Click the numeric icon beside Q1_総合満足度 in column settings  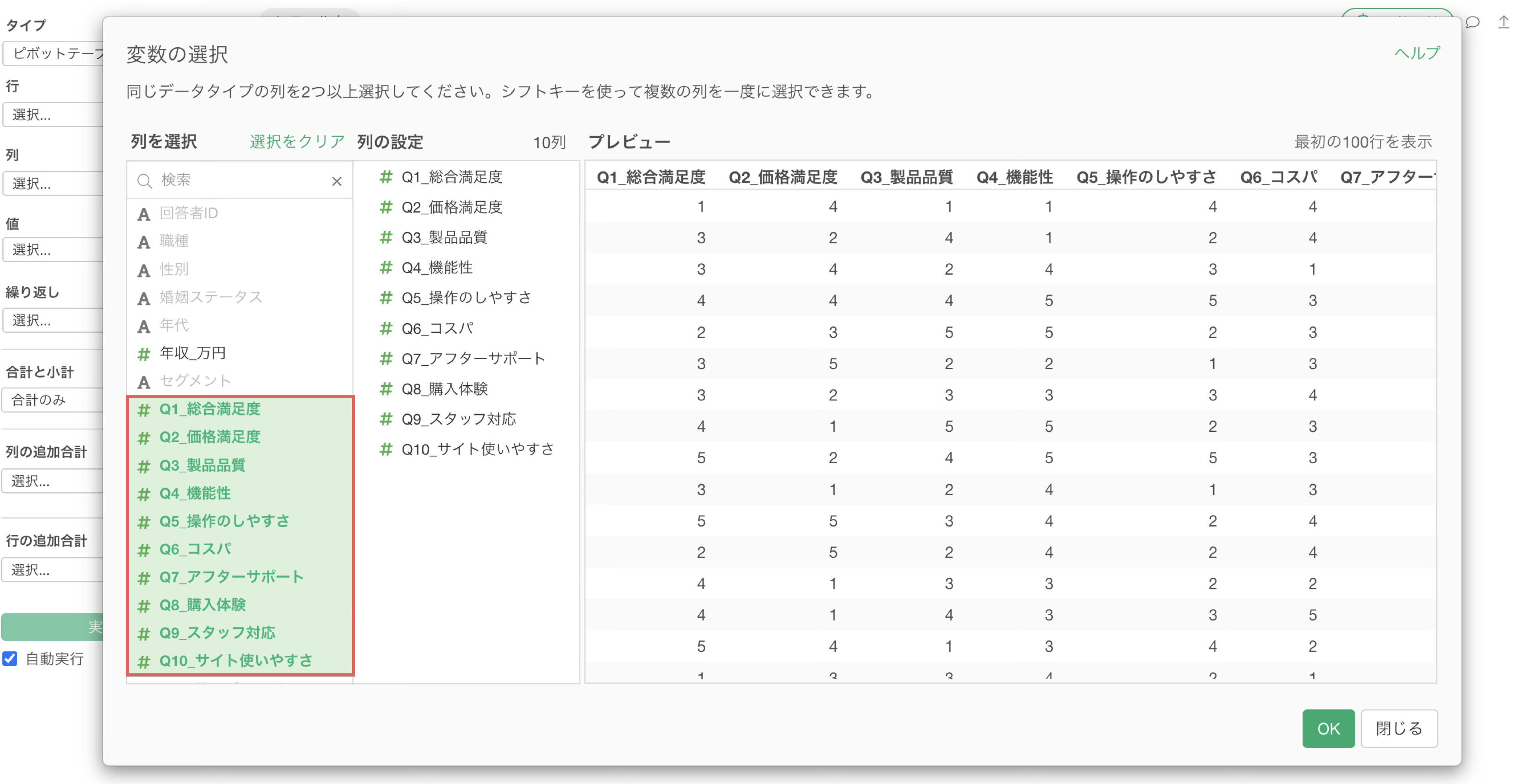click(x=386, y=177)
